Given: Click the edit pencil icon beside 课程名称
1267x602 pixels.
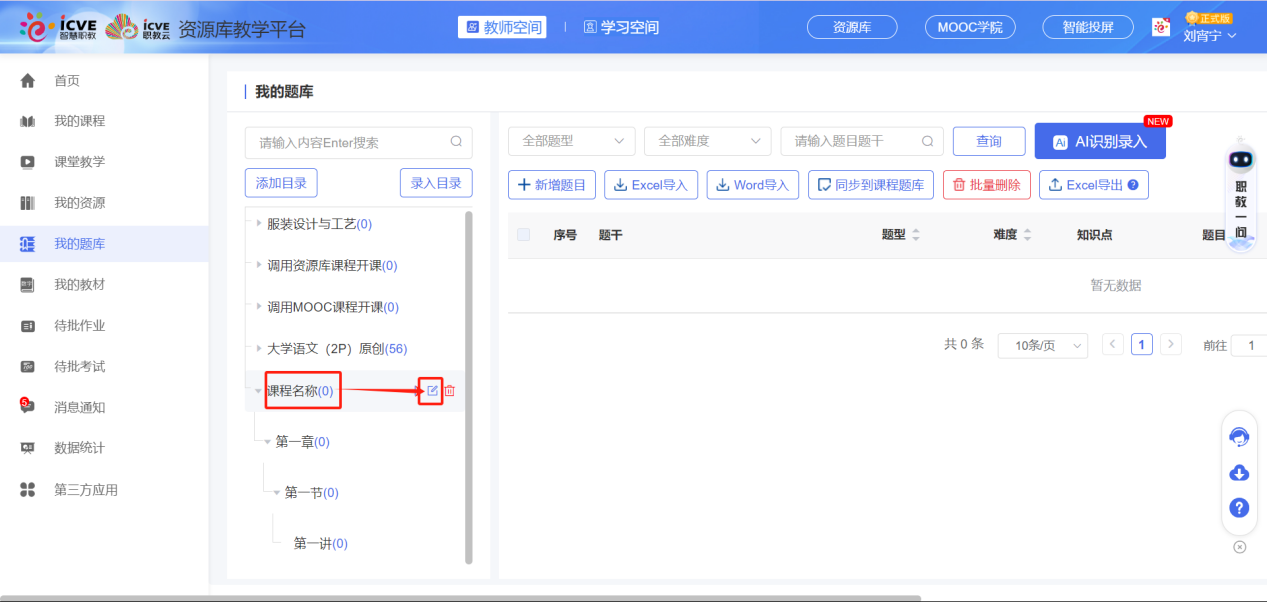Looking at the screenshot, I should coord(430,390).
